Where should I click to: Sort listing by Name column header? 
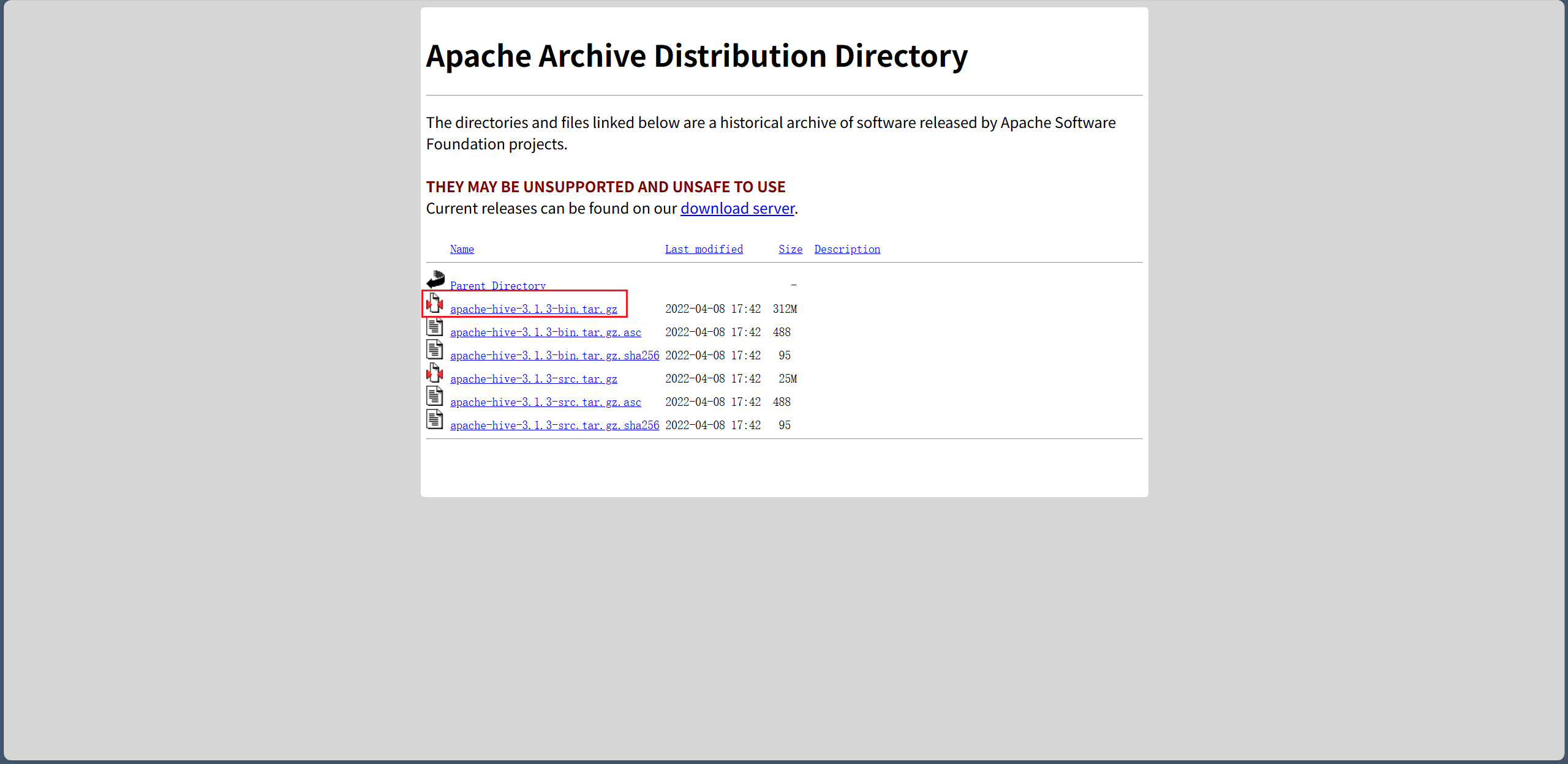tap(462, 249)
